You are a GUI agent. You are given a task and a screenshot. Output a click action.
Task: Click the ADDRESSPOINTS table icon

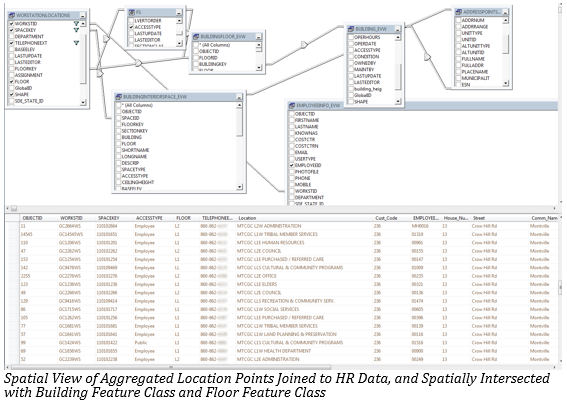(x=459, y=12)
